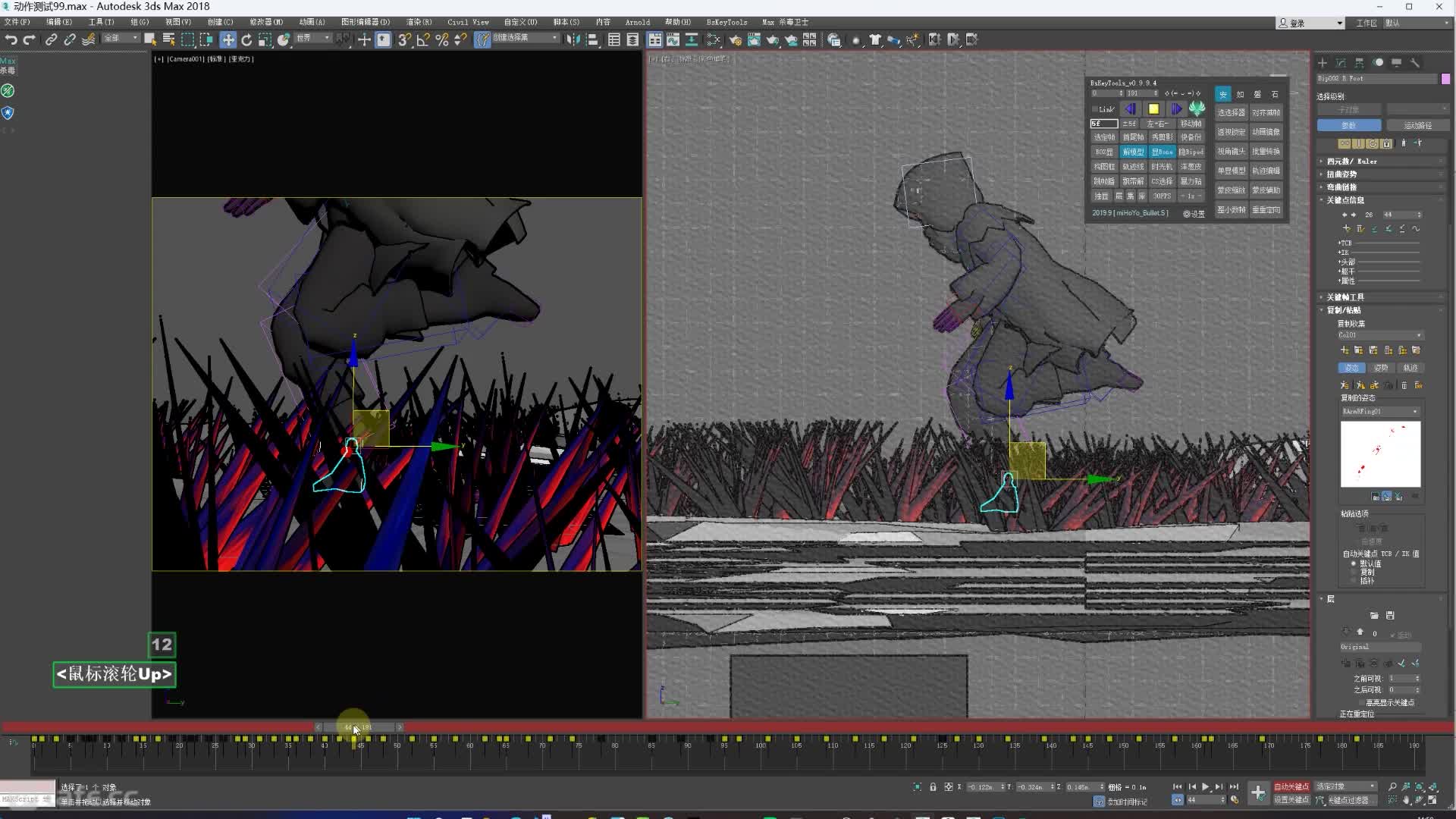Click the large Set Key plus icon

tap(1257, 793)
